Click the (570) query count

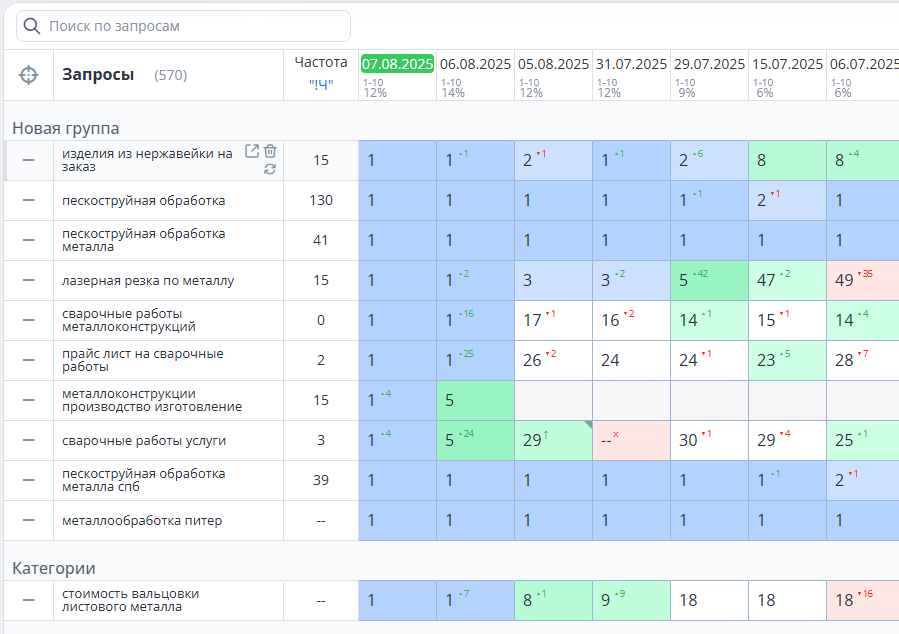coord(171,75)
